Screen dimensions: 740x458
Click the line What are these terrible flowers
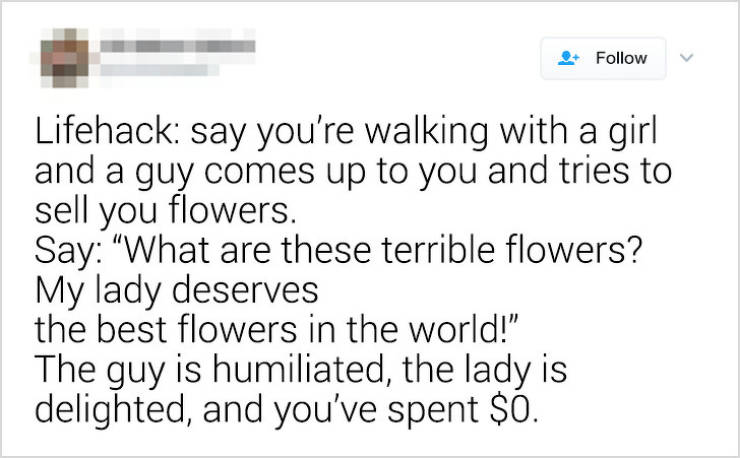338,251
